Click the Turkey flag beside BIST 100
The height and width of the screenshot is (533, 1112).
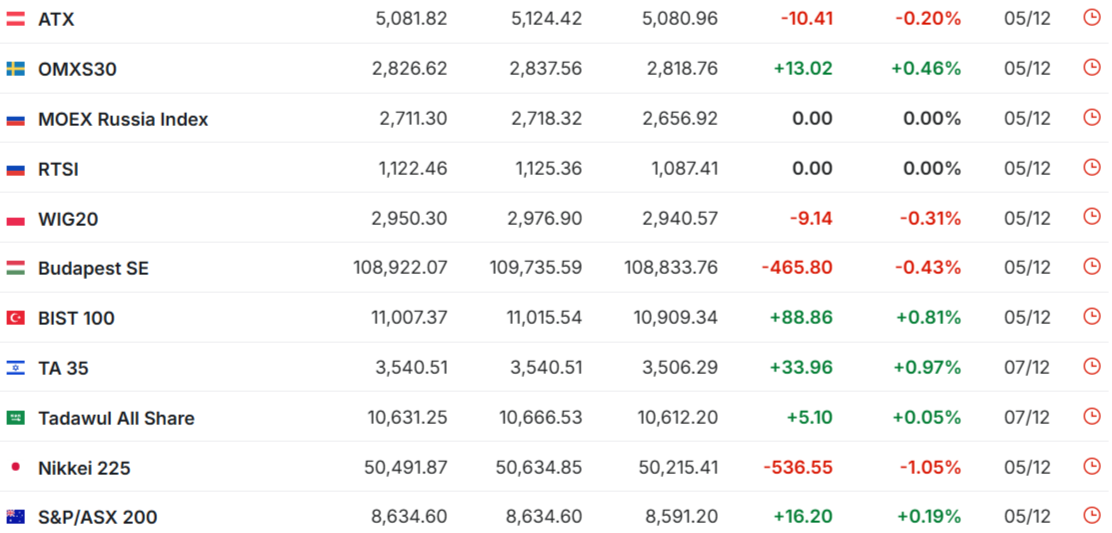[16, 318]
